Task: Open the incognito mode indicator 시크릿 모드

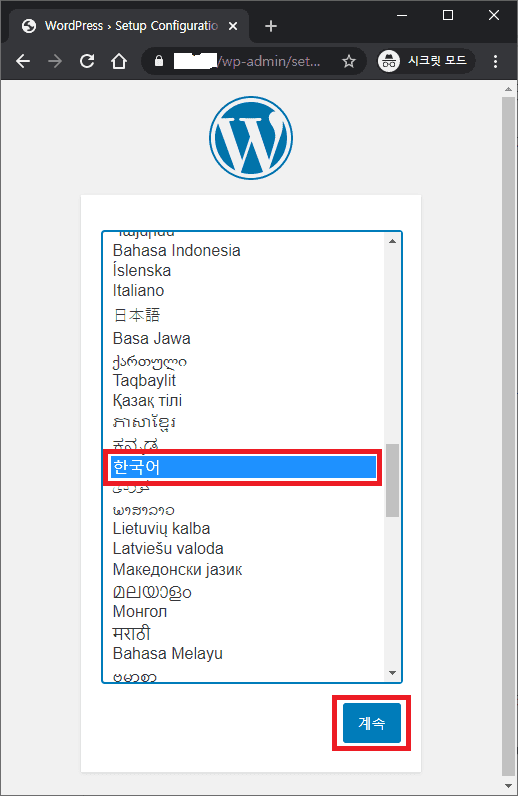Action: (x=426, y=61)
